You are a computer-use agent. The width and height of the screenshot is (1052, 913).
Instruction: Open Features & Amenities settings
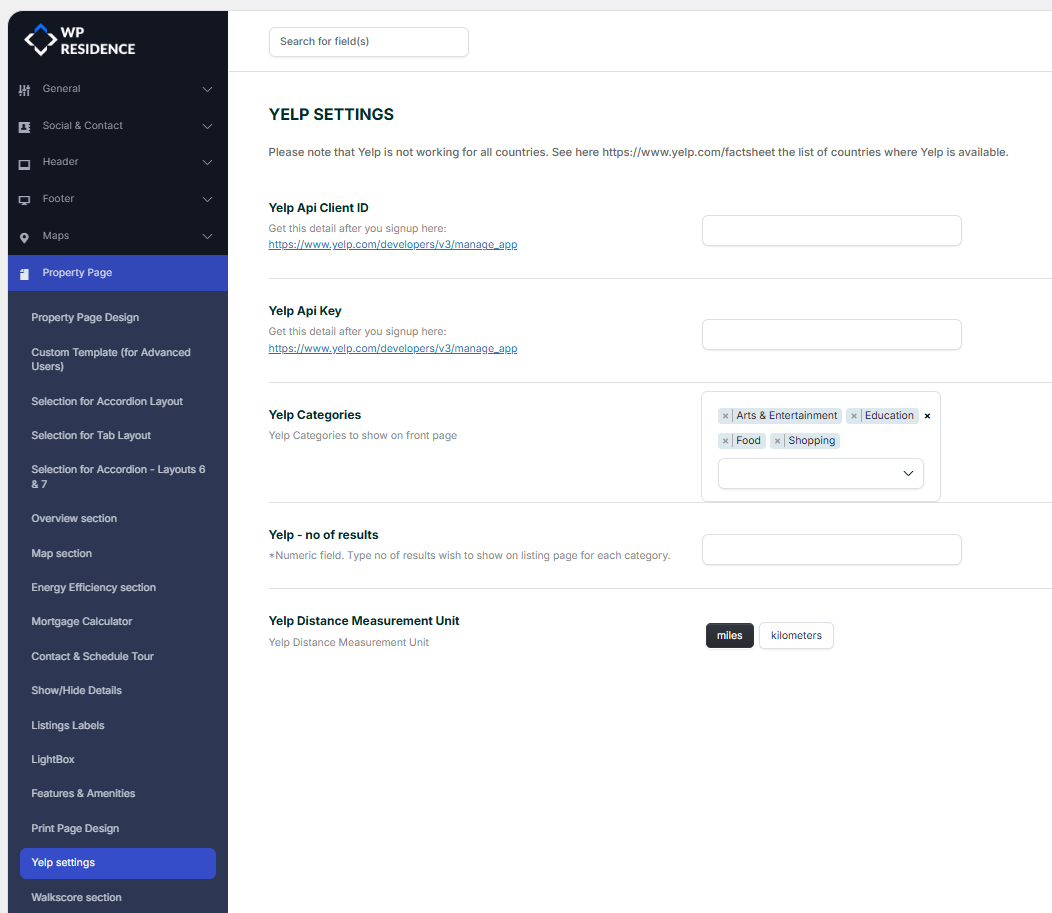[x=83, y=794]
